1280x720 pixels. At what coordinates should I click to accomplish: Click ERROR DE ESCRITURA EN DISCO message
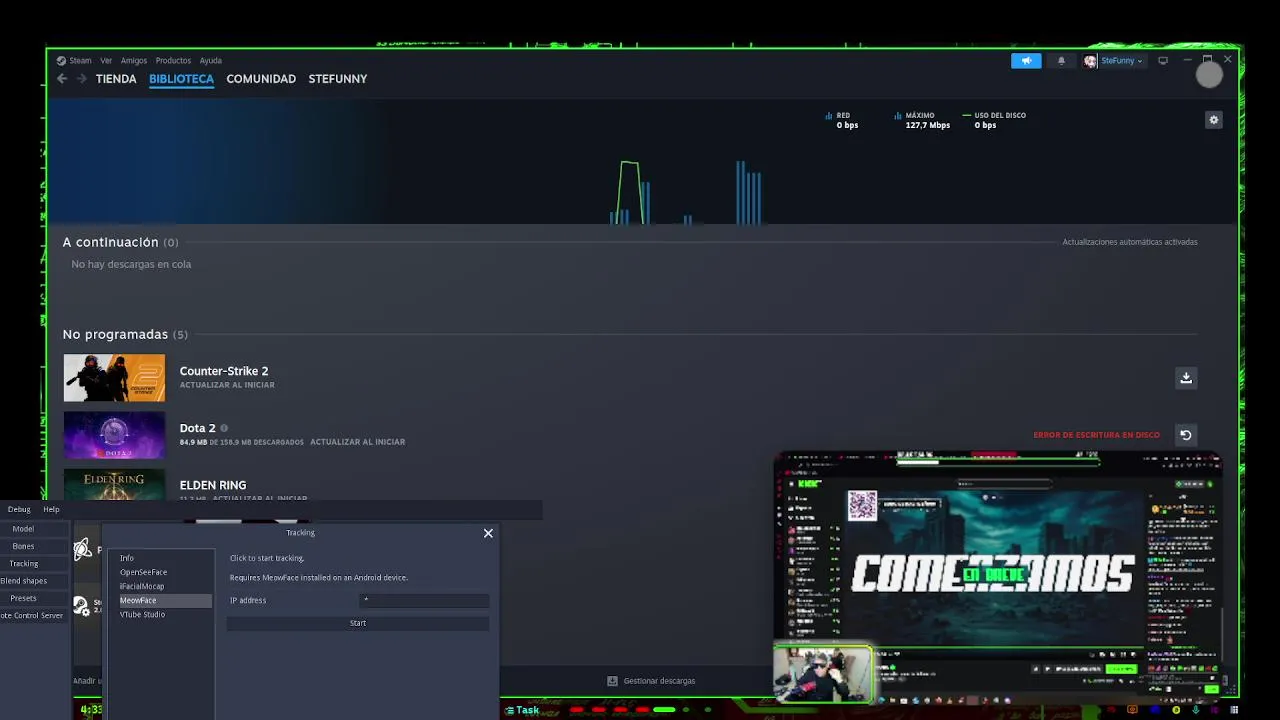pos(1096,435)
